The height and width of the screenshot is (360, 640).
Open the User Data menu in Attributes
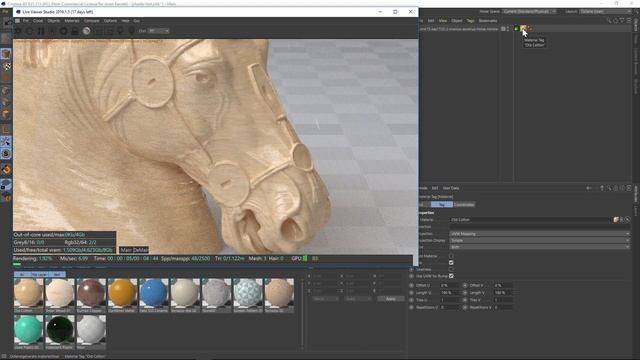pyautogui.click(x=451, y=188)
